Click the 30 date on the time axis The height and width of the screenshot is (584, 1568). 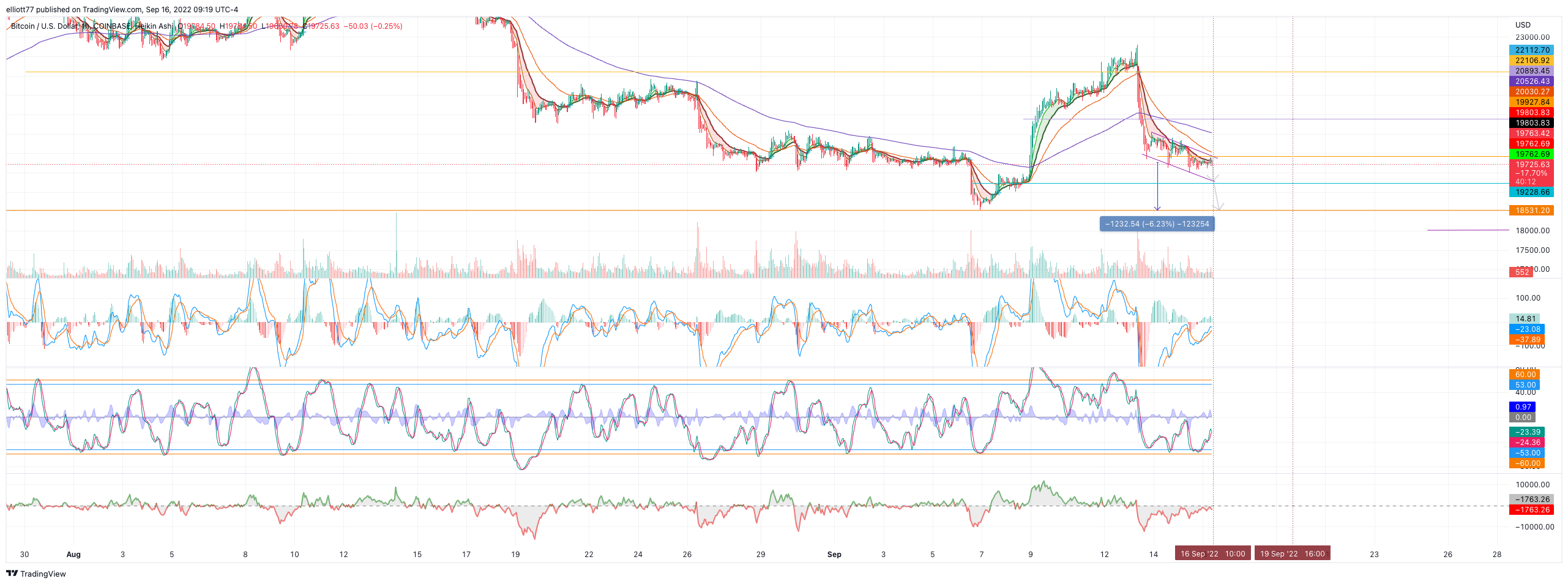24,555
